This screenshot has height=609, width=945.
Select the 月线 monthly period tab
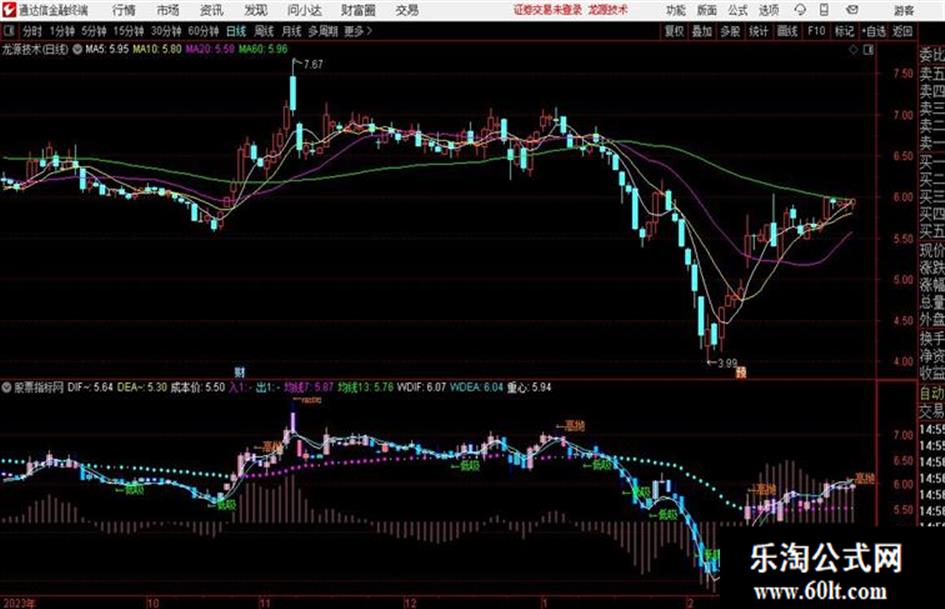(292, 31)
